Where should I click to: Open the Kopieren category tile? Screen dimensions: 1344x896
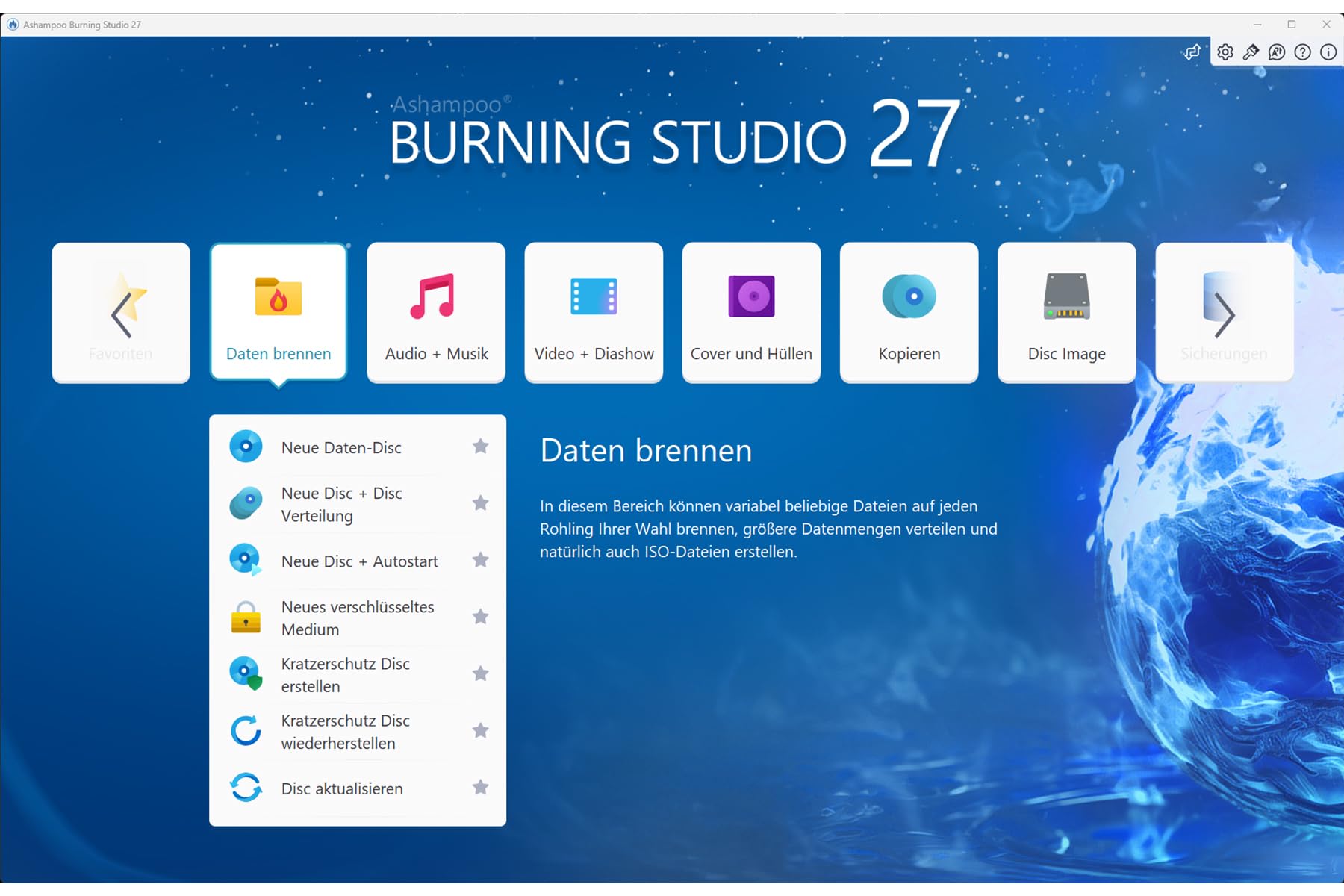tap(909, 312)
